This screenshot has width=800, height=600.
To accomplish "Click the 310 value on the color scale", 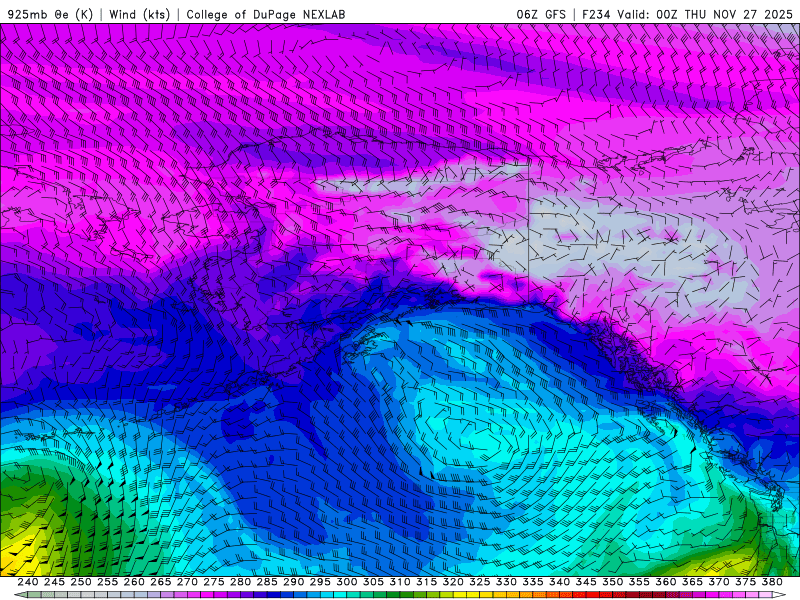I will 399,582.
